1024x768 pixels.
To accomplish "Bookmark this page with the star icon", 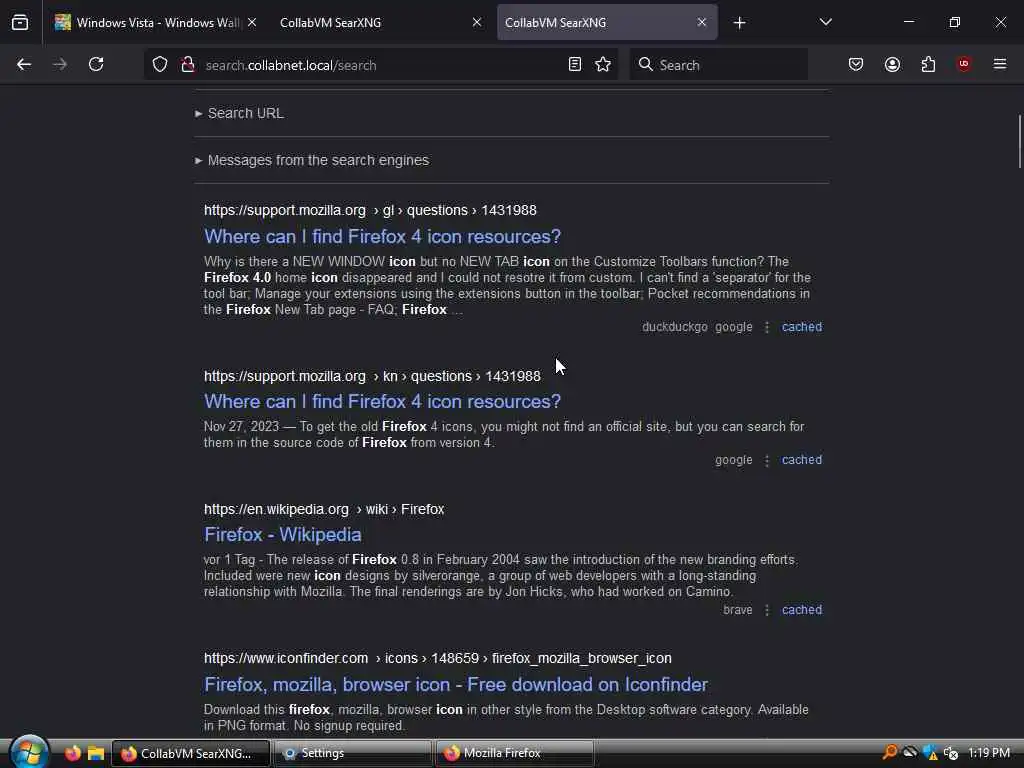I will pos(603,65).
